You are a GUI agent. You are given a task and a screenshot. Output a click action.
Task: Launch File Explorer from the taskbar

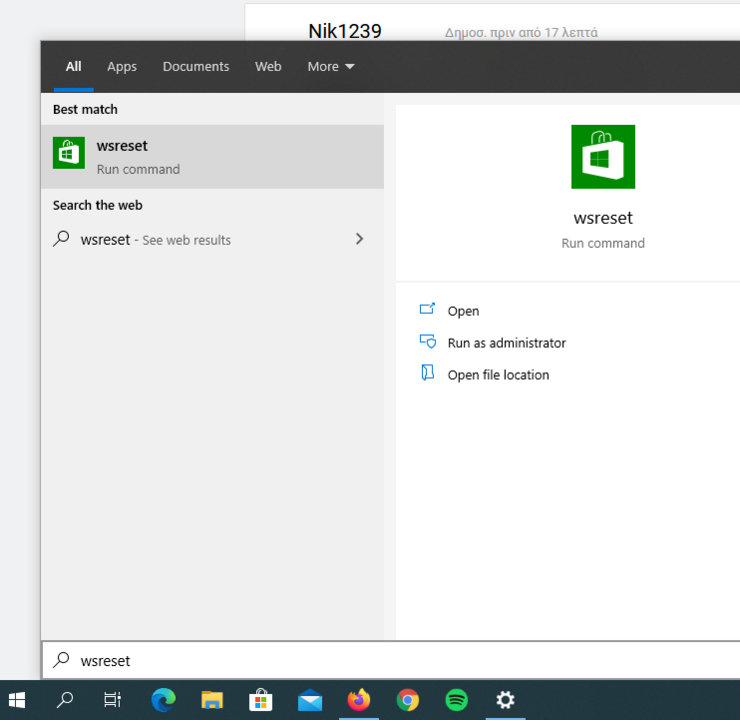pos(212,700)
